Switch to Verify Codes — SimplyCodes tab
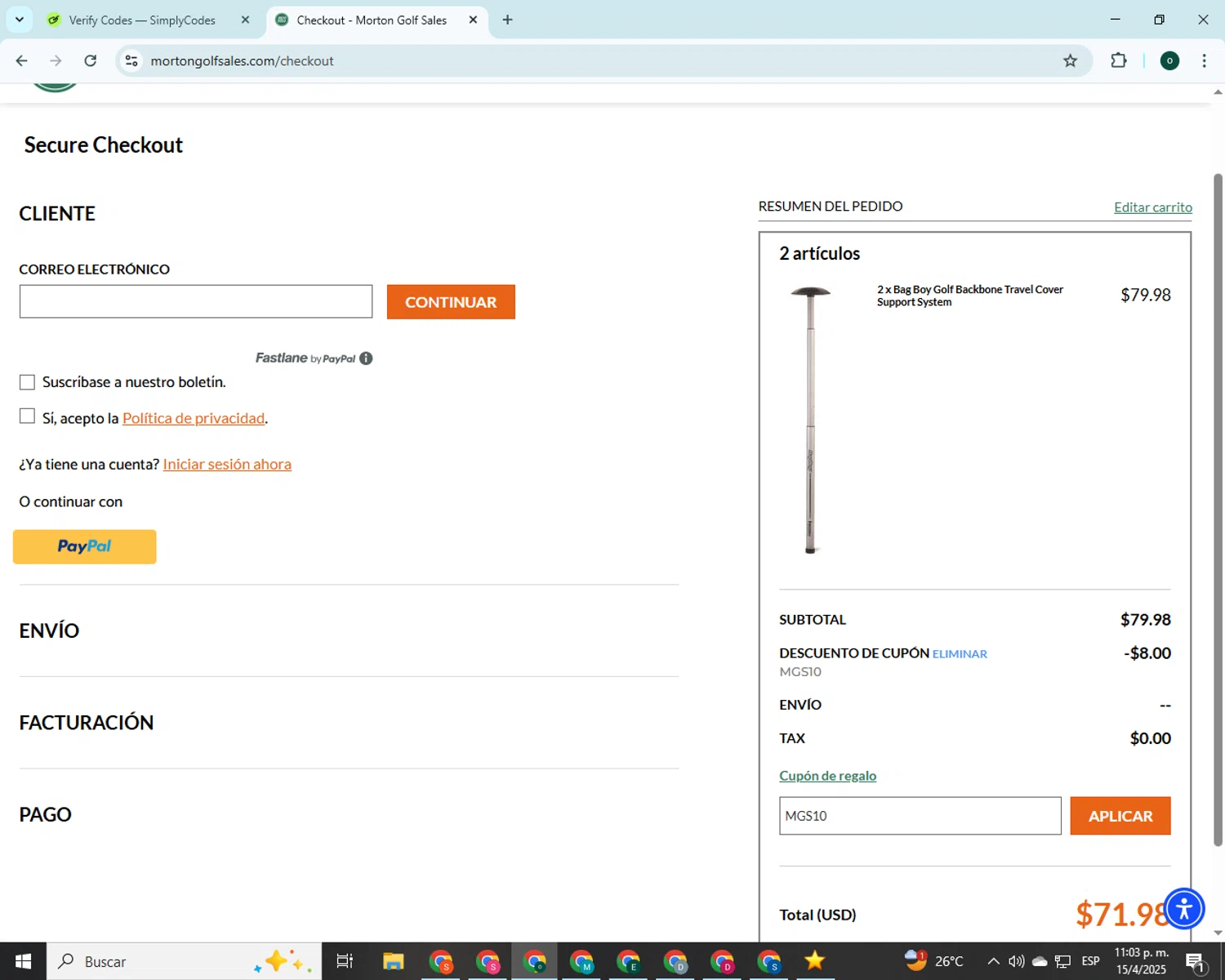The image size is (1225, 980). pyautogui.click(x=142, y=20)
